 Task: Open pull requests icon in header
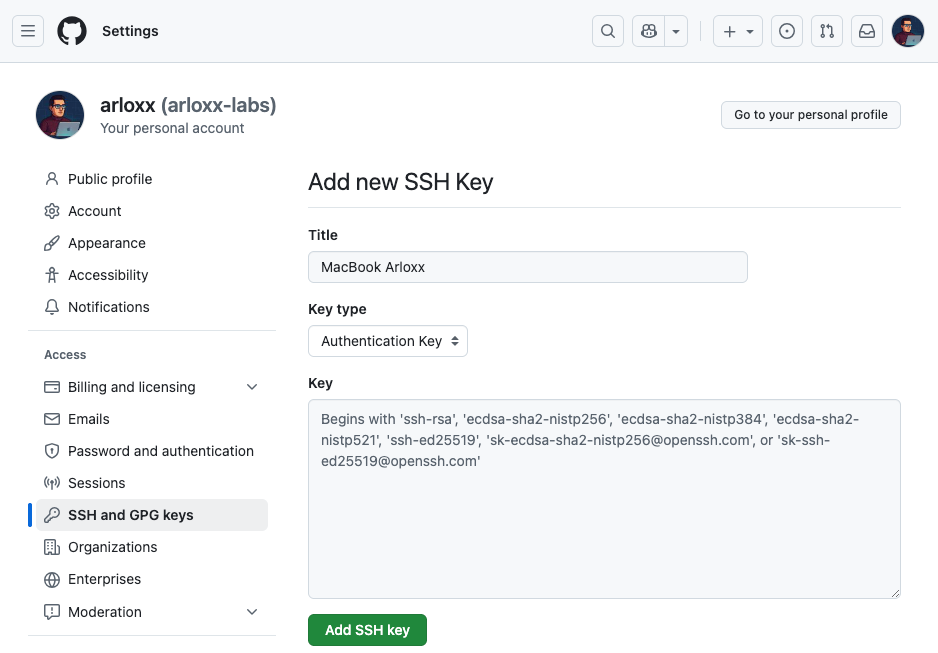[827, 31]
